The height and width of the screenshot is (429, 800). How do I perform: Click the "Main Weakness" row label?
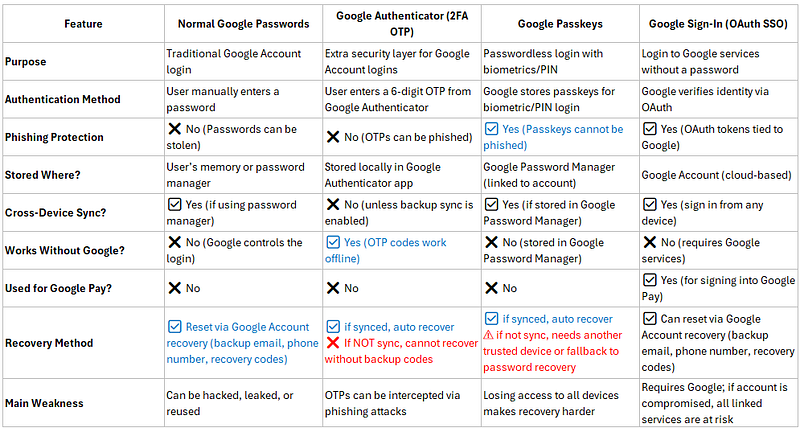44,403
